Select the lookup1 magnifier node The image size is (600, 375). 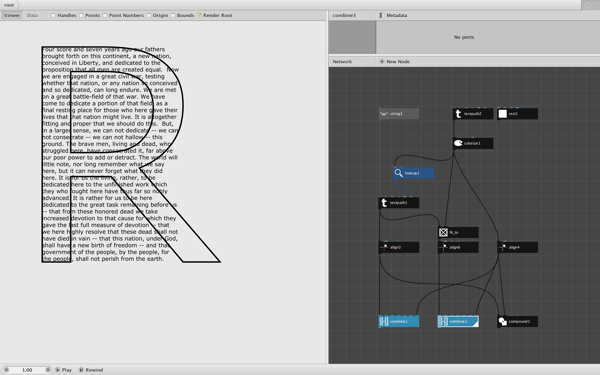pos(414,173)
